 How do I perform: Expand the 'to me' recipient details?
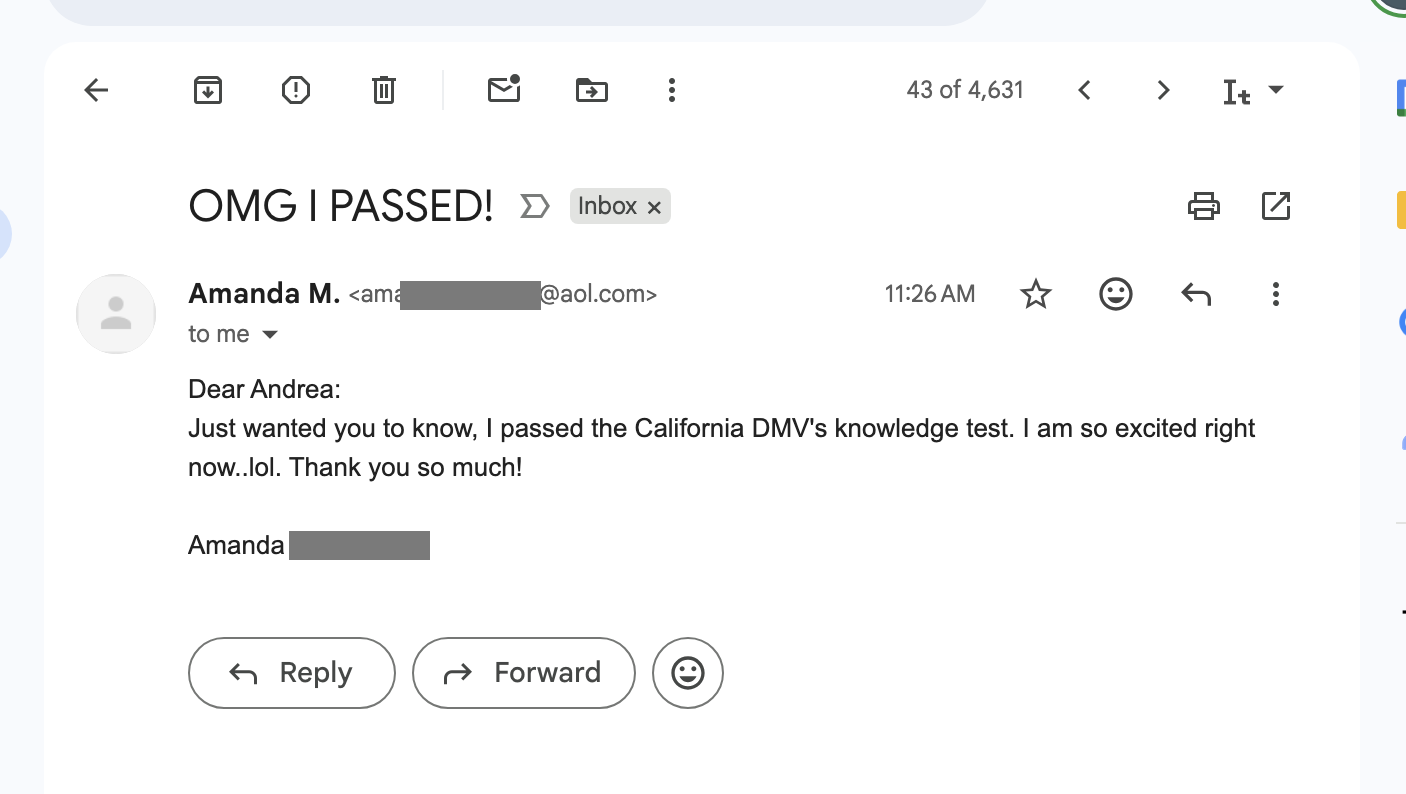pos(269,334)
